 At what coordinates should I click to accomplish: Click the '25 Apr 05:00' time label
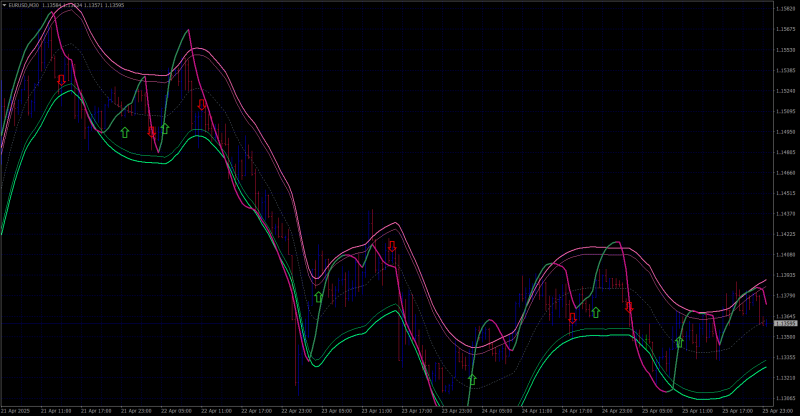tap(658, 411)
